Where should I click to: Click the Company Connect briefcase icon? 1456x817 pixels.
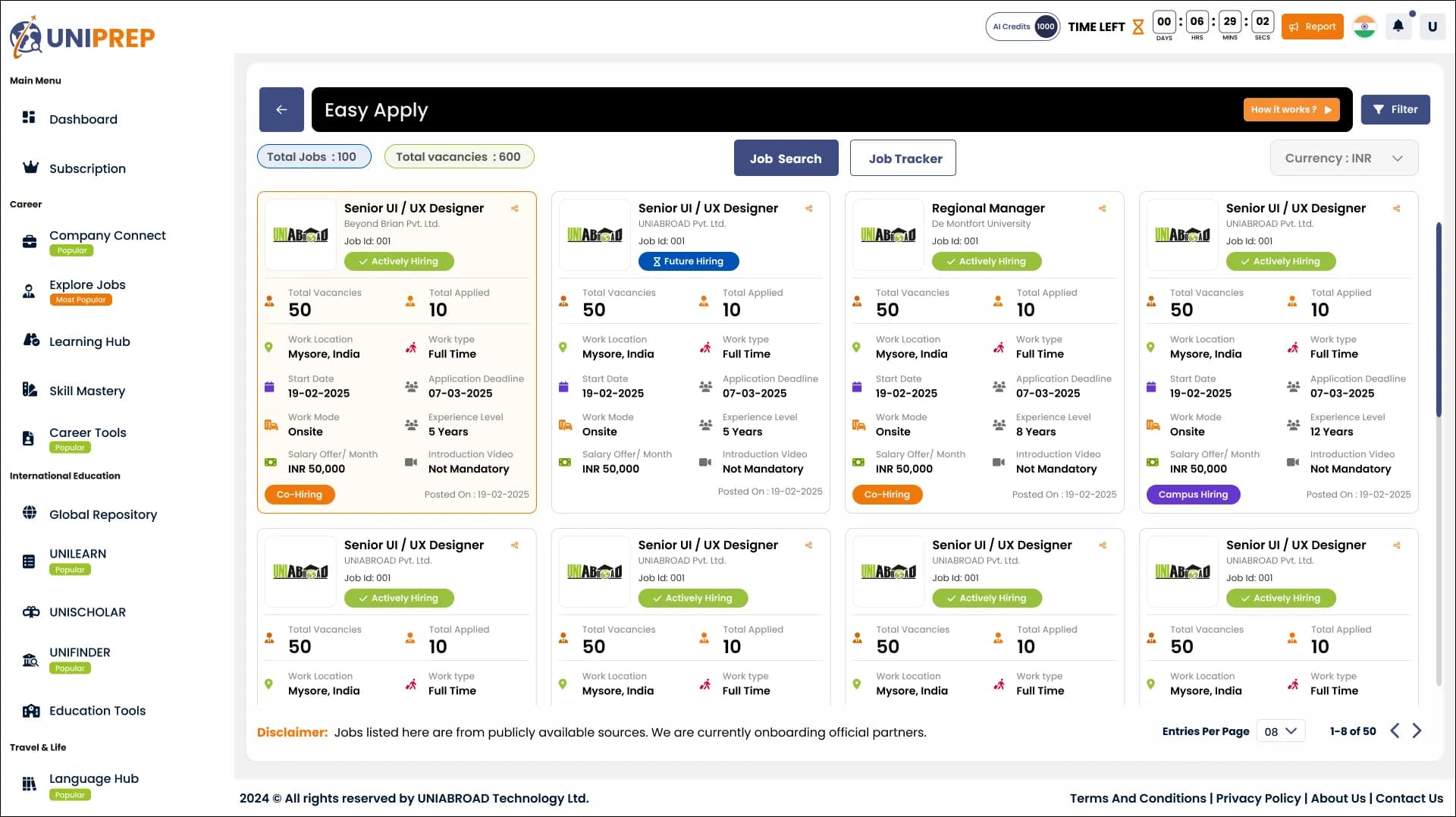click(30, 242)
